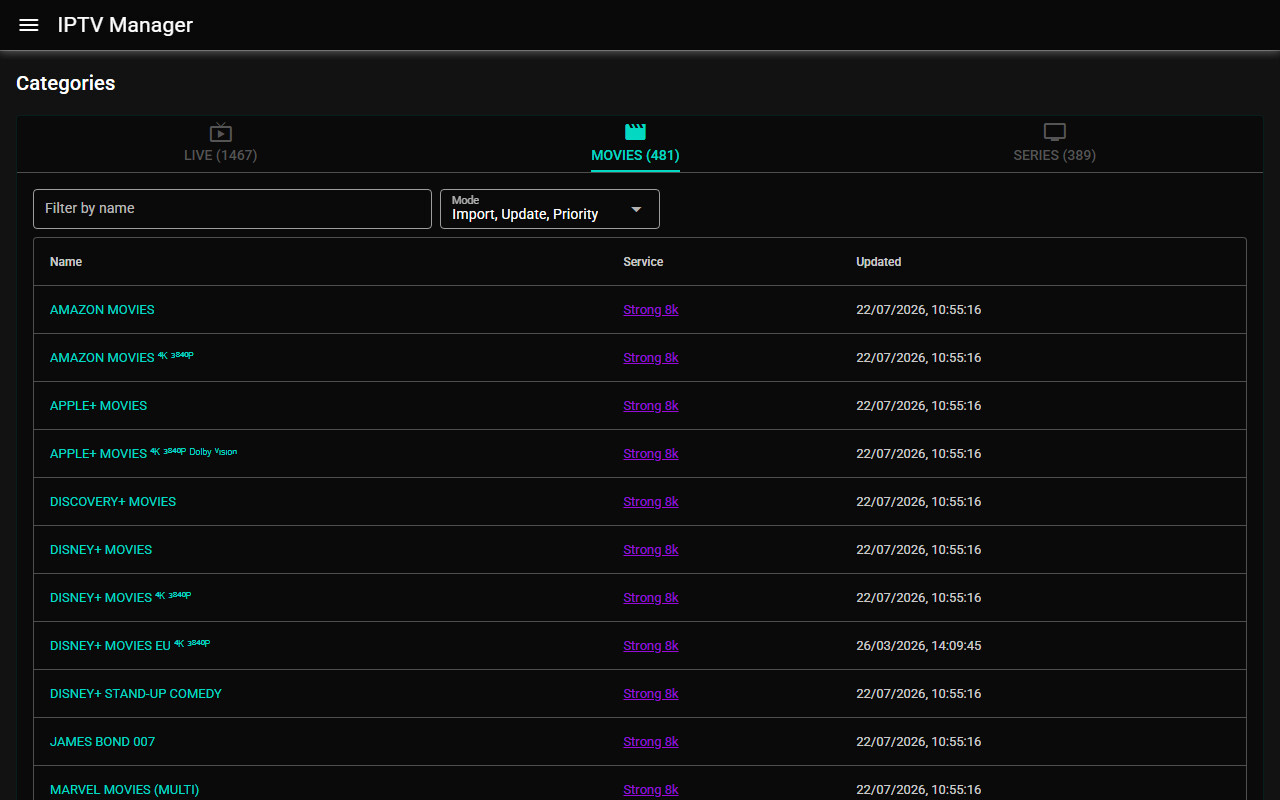Open the DISNEY+ MOVIES category

click(x=101, y=550)
